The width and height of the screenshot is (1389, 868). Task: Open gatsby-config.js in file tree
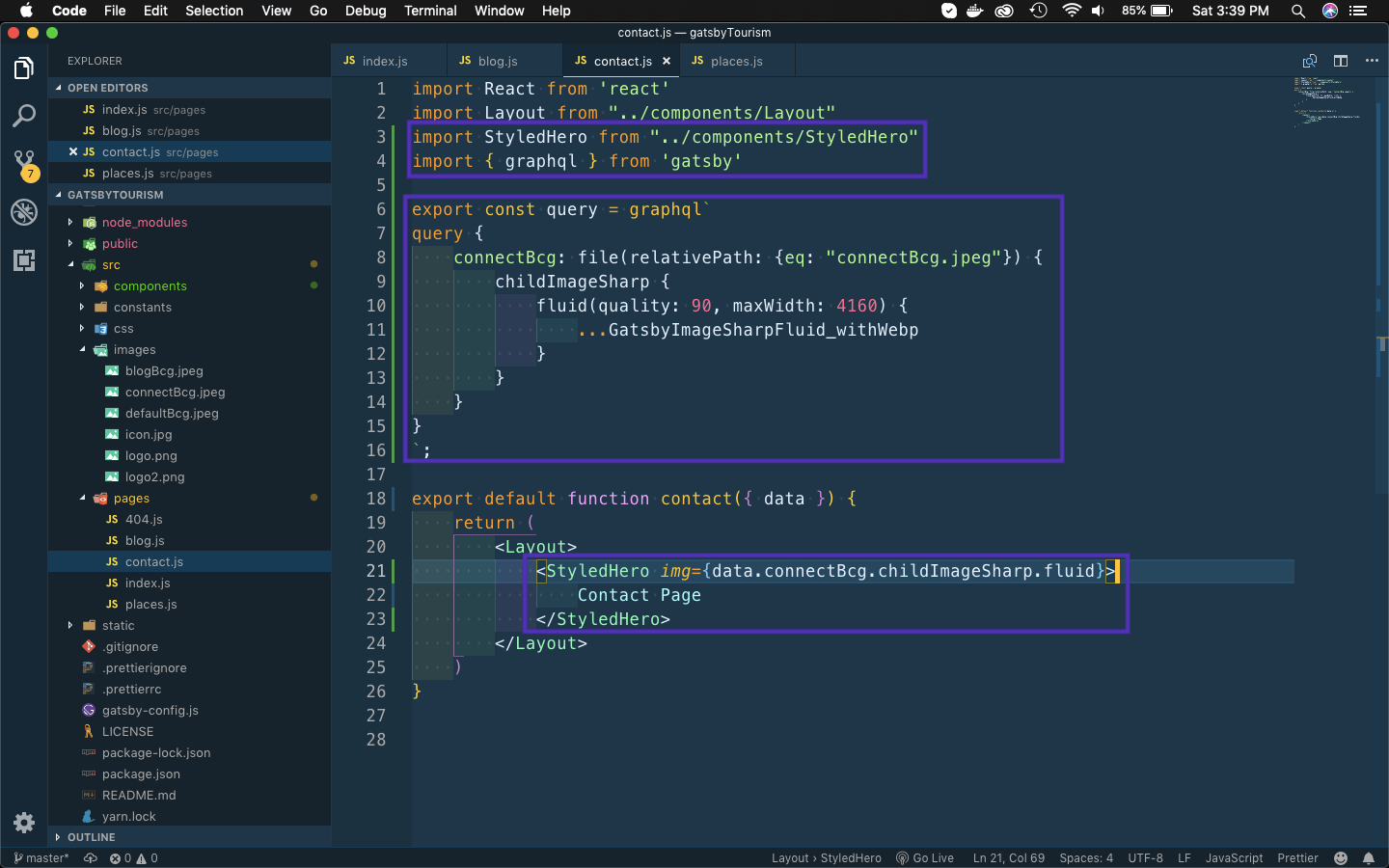(150, 711)
